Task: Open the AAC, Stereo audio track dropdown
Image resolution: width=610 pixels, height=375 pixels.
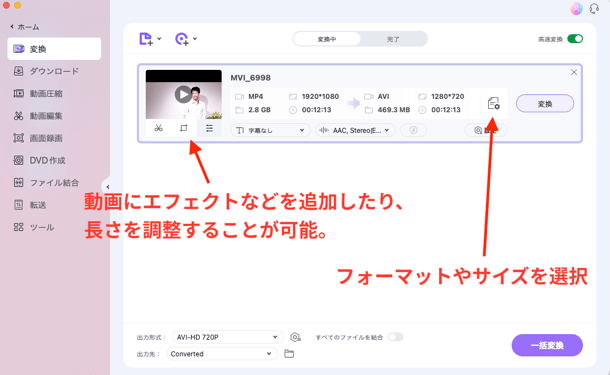Action: (x=355, y=130)
